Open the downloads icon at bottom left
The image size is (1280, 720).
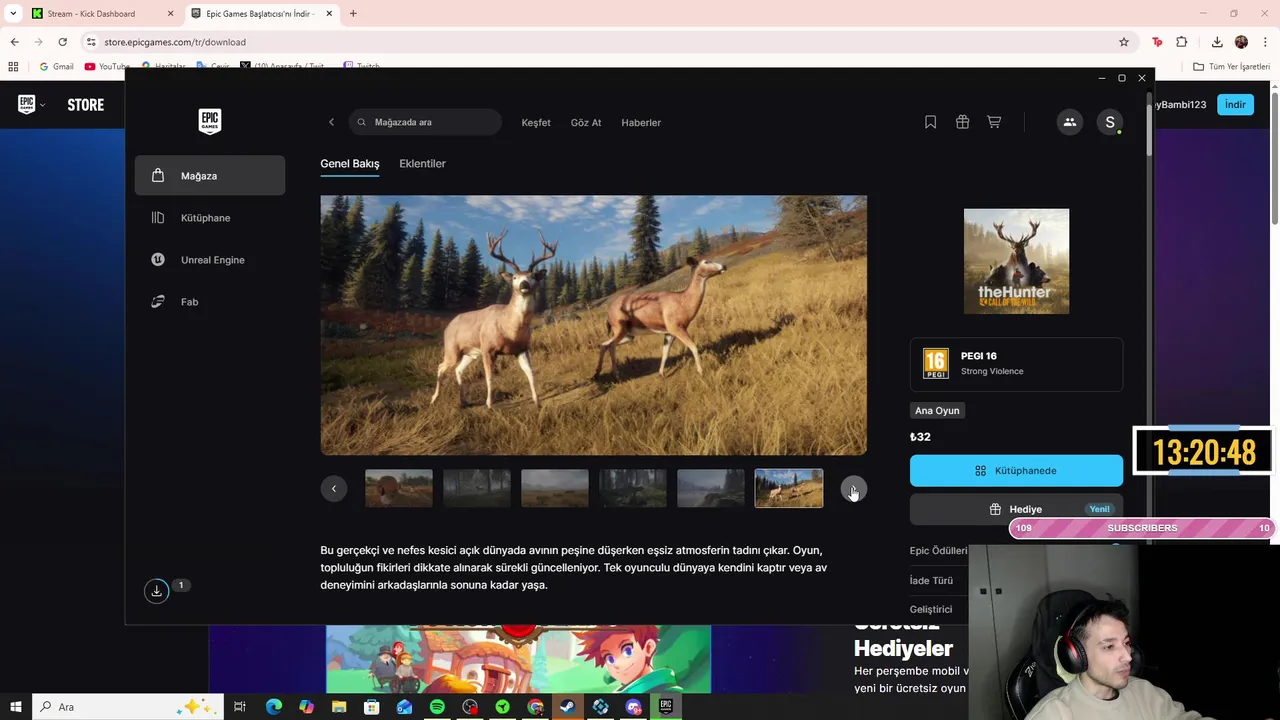pos(156,591)
